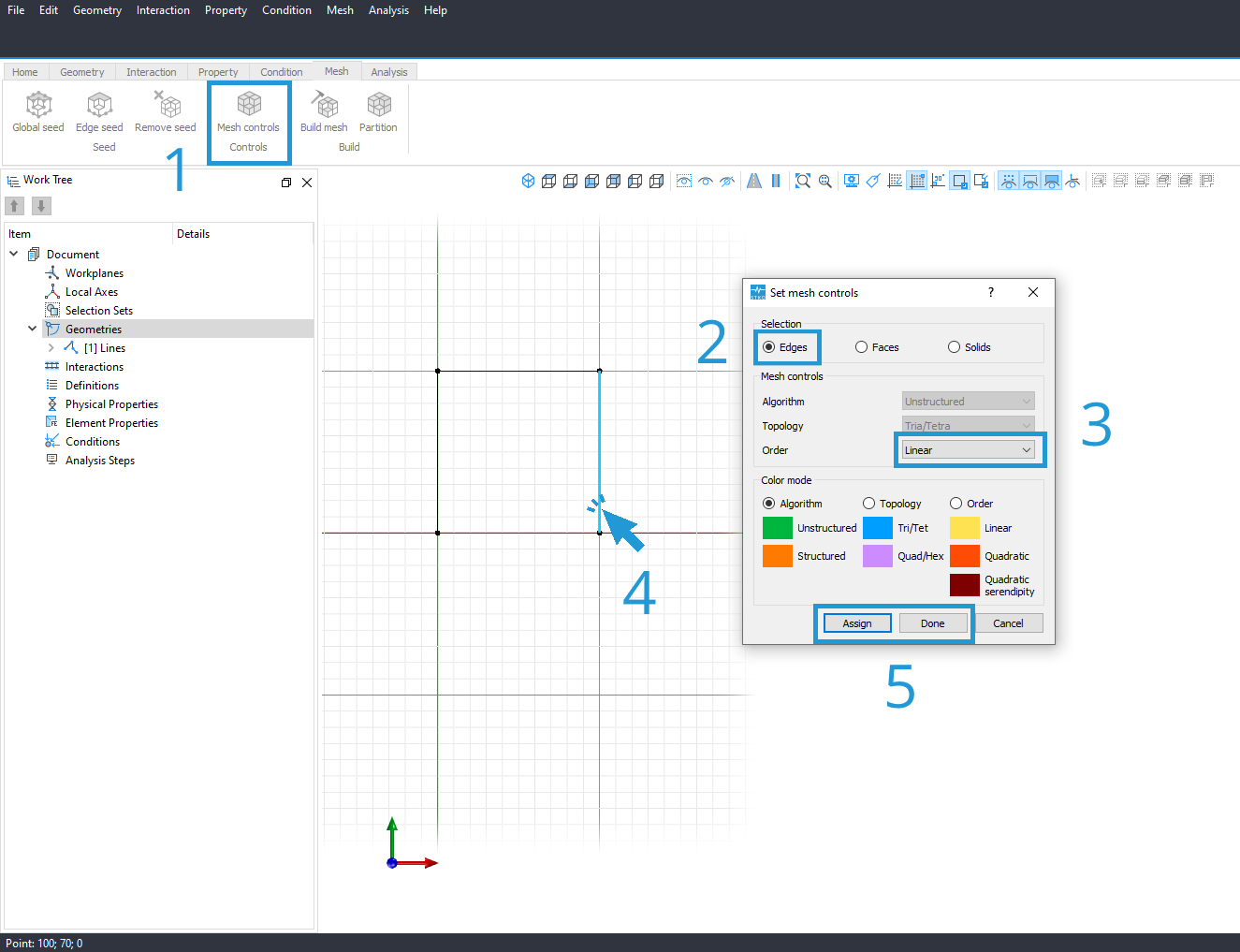Collapse the Geometries tree node
Image resolution: width=1240 pixels, height=952 pixels.
(x=32, y=330)
